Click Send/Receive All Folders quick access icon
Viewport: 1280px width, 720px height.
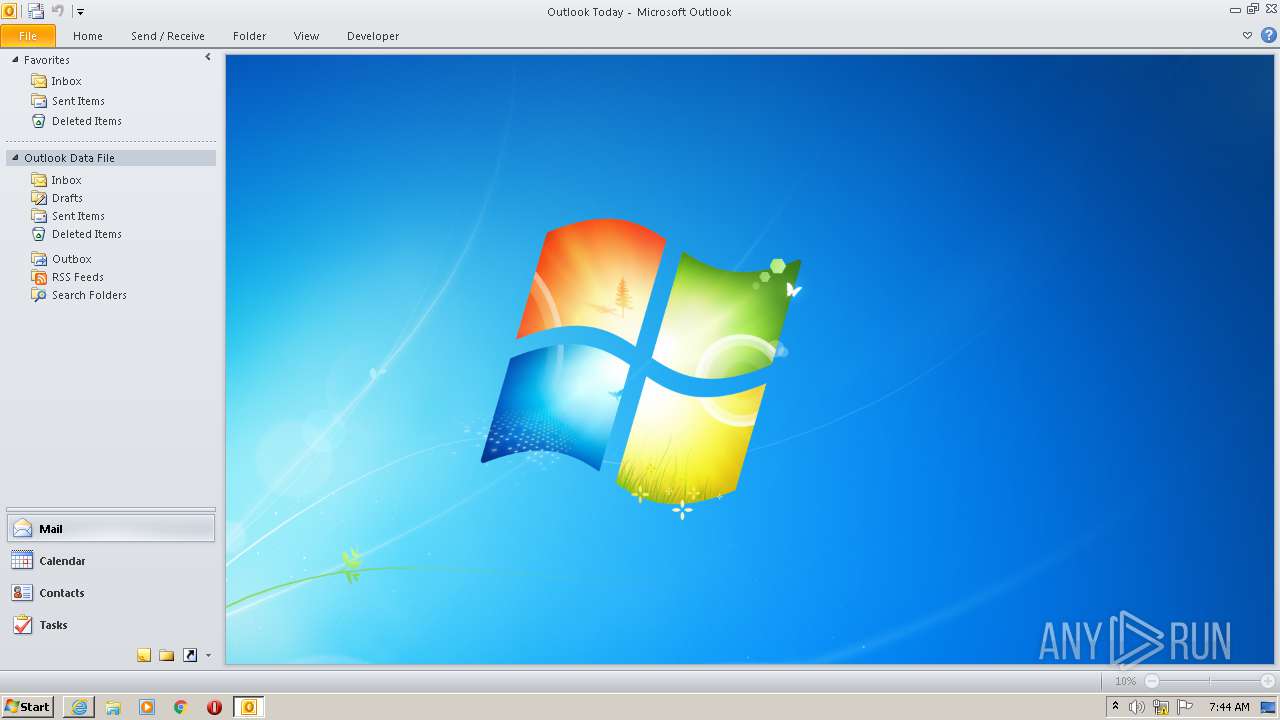coord(36,11)
